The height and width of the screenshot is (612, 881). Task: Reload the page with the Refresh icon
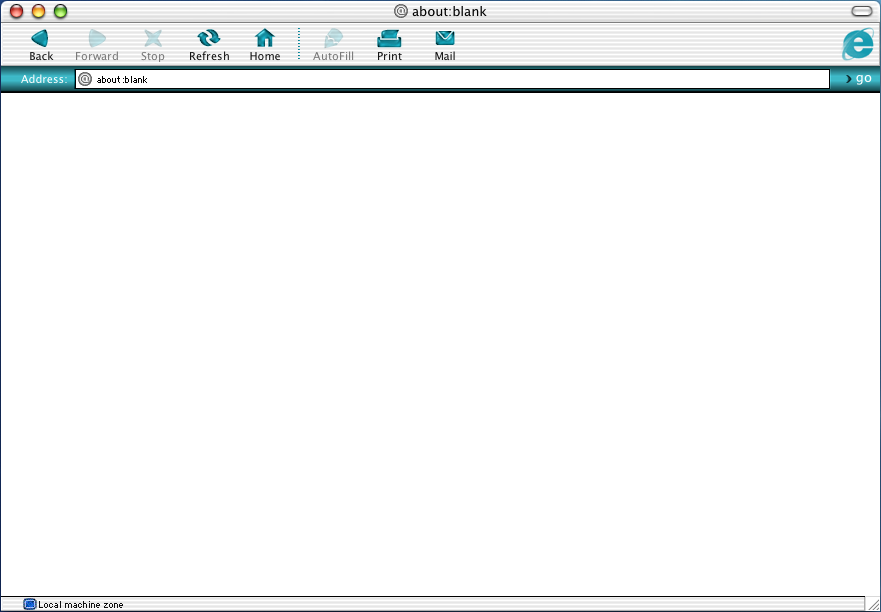tap(209, 39)
